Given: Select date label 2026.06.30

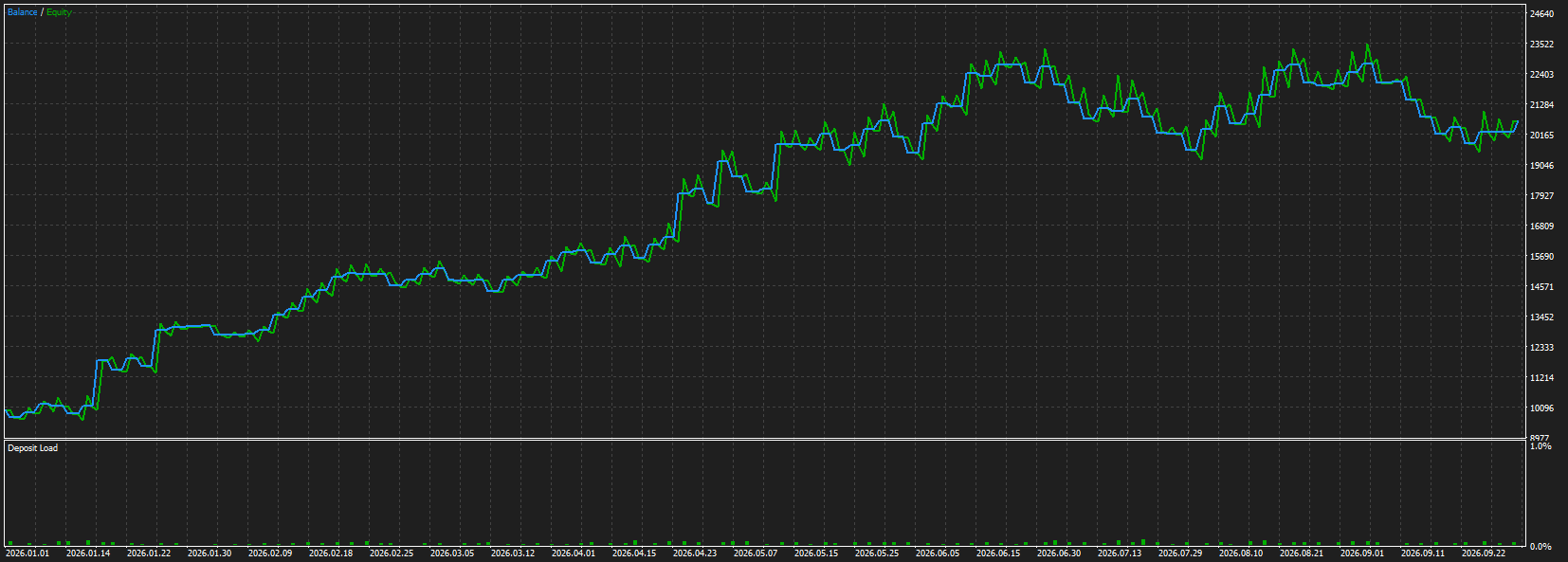Looking at the screenshot, I should pyautogui.click(x=1059, y=553).
